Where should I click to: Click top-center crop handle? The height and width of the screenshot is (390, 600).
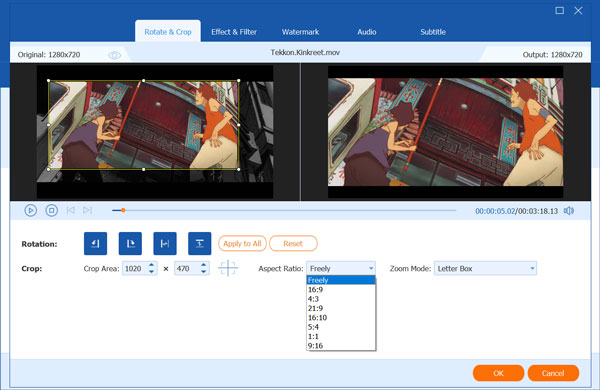coord(143,81)
